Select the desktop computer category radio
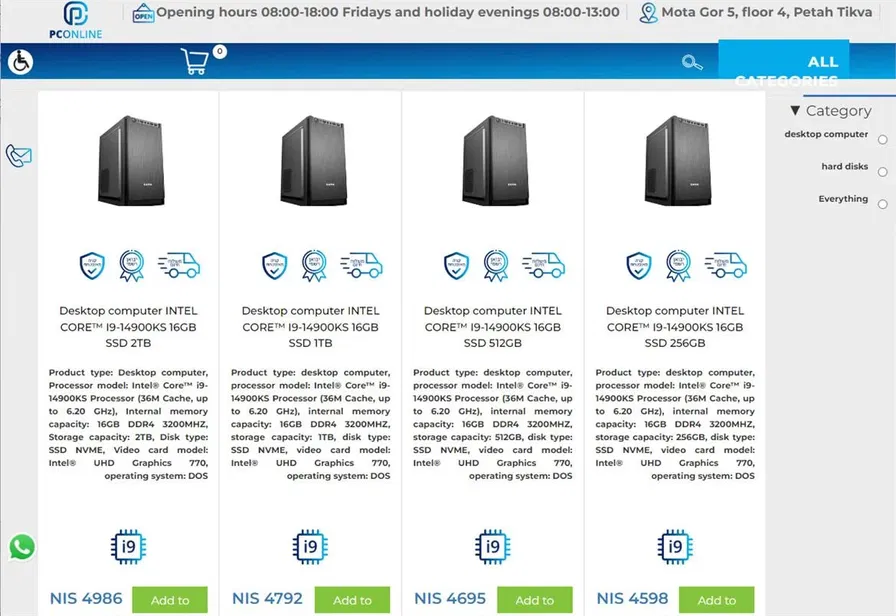Viewport: 896px width, 616px height. pyautogui.click(x=882, y=140)
